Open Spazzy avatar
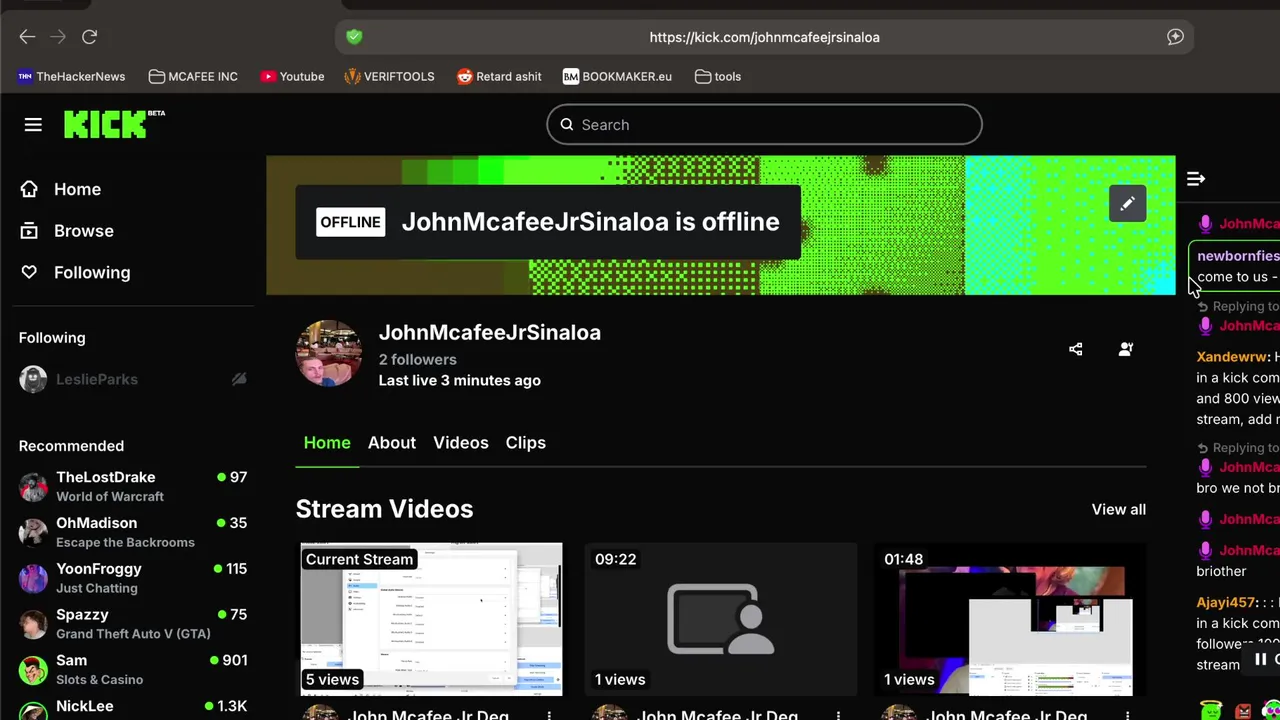This screenshot has width=1280, height=720. (x=33, y=624)
